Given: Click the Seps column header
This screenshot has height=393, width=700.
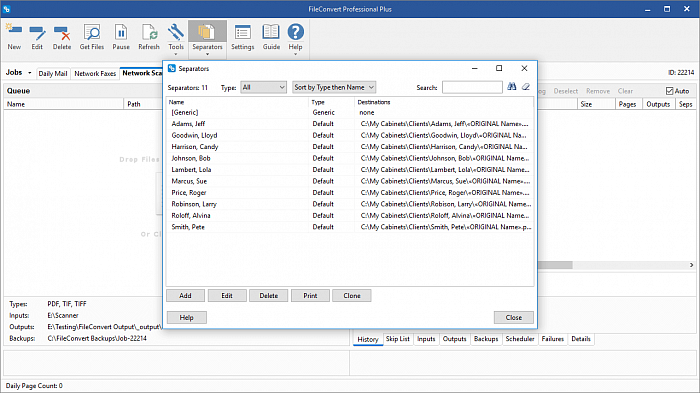Looking at the screenshot, I should click(x=685, y=104).
